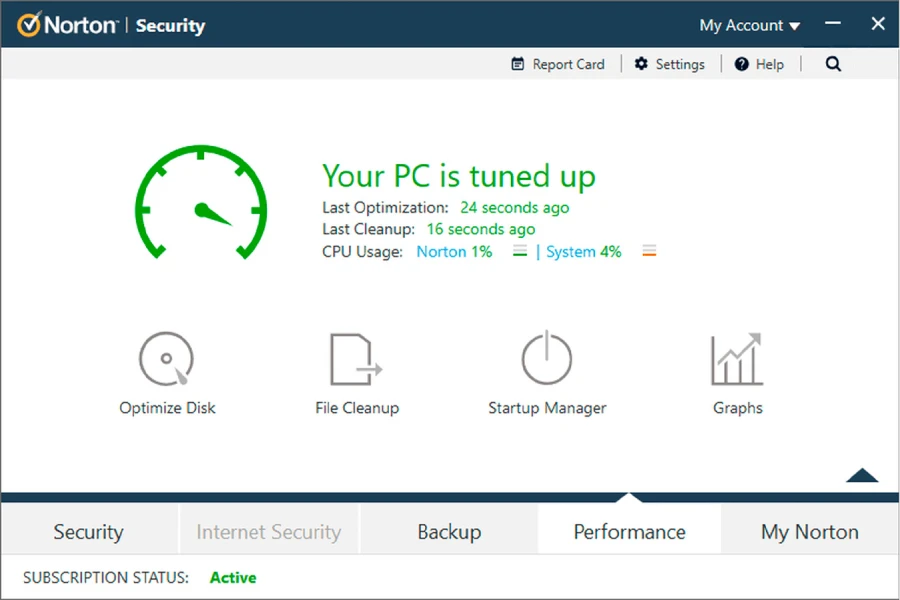Viewport: 900px width, 600px height.
Task: Switch to the Backup tab
Action: tap(449, 531)
